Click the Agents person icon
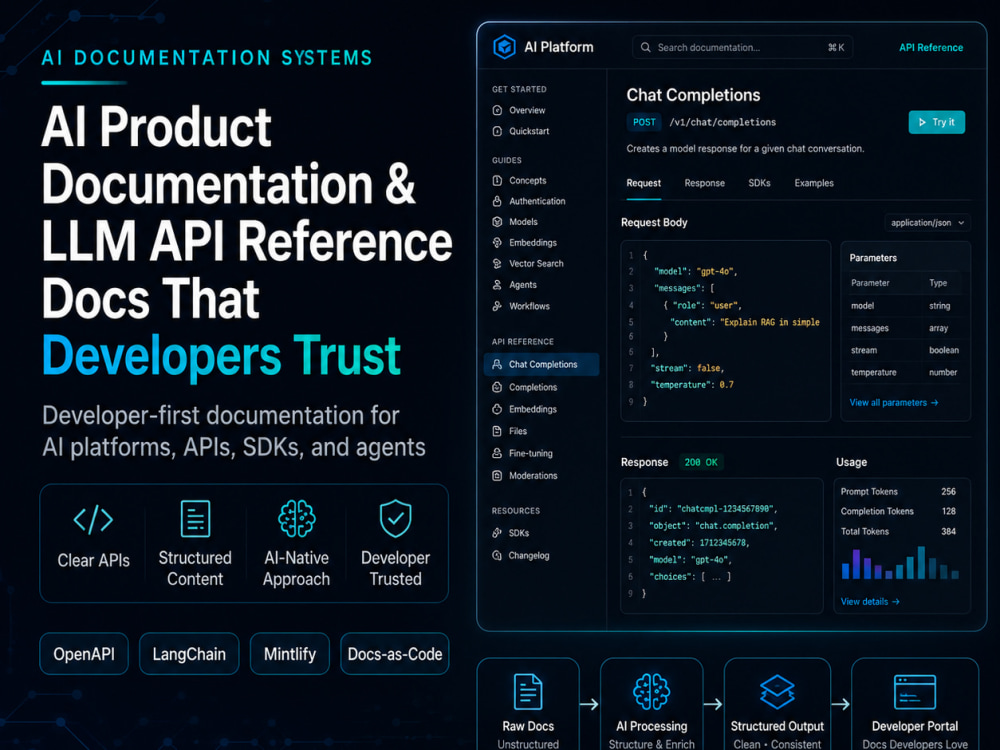The image size is (1000, 750). coord(497,285)
